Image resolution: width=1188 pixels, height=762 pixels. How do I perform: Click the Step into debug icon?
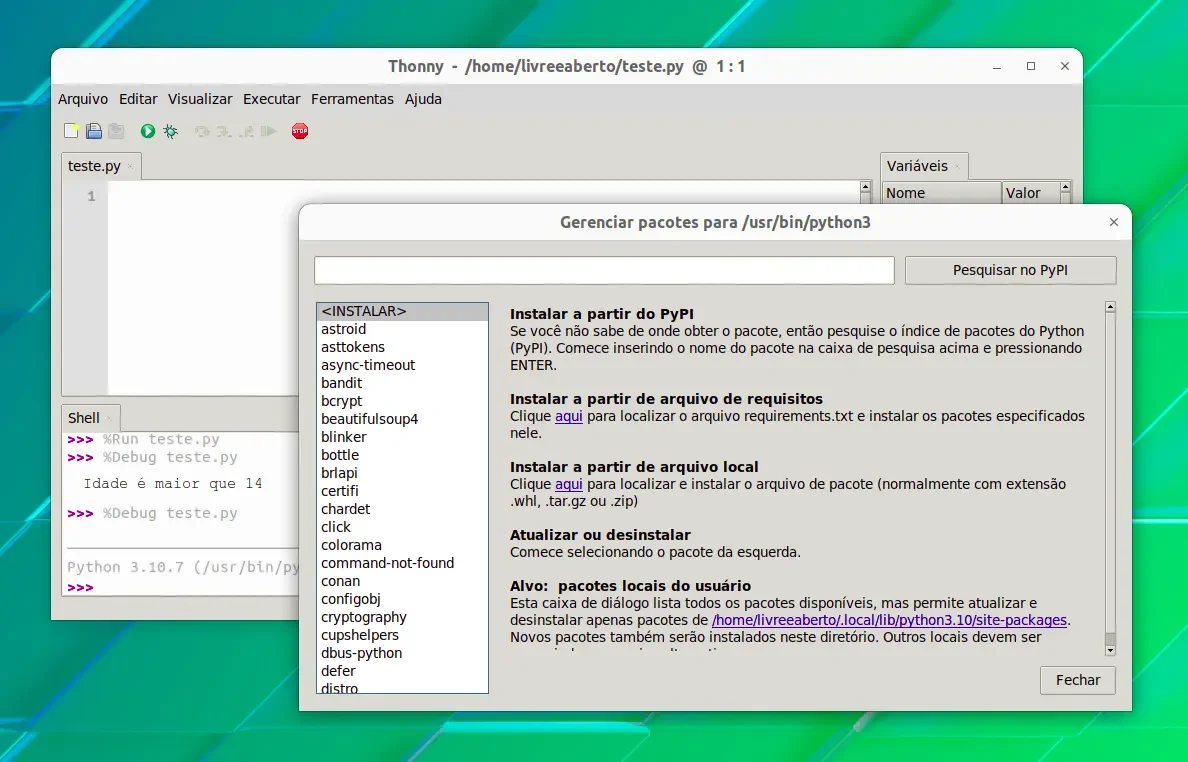tap(224, 131)
